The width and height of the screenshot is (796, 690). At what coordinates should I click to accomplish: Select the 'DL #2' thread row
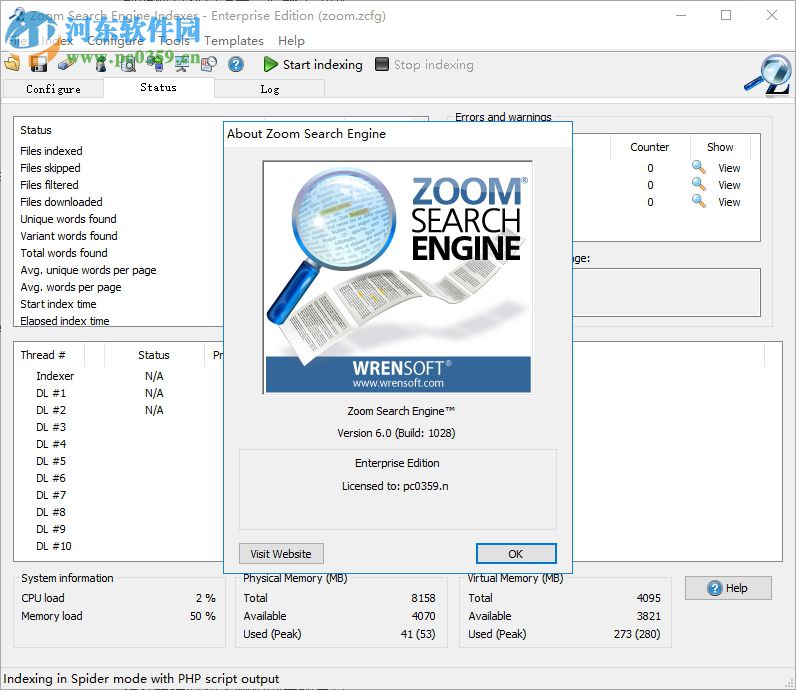[51, 410]
